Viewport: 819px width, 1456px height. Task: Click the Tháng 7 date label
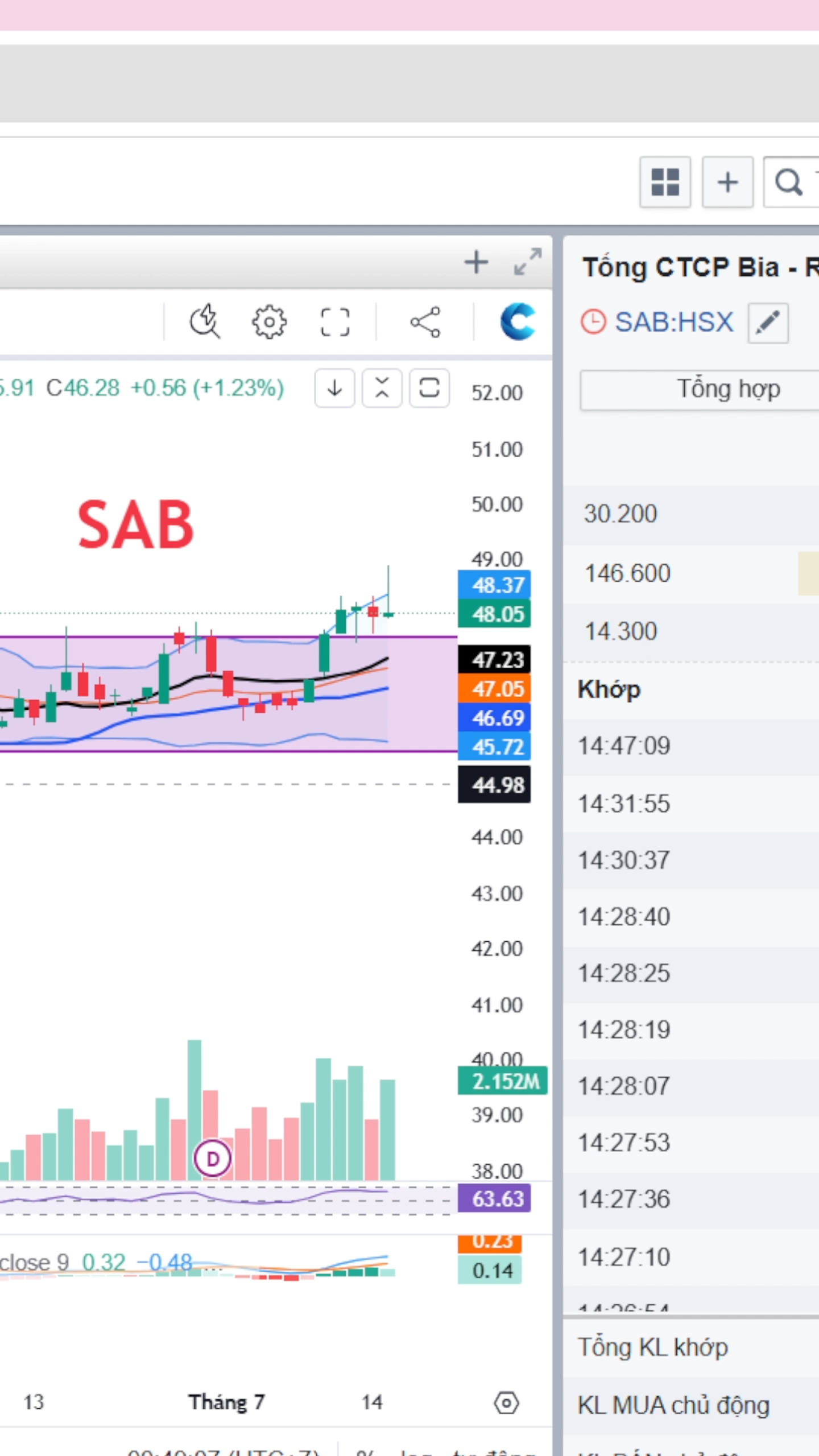227,1403
